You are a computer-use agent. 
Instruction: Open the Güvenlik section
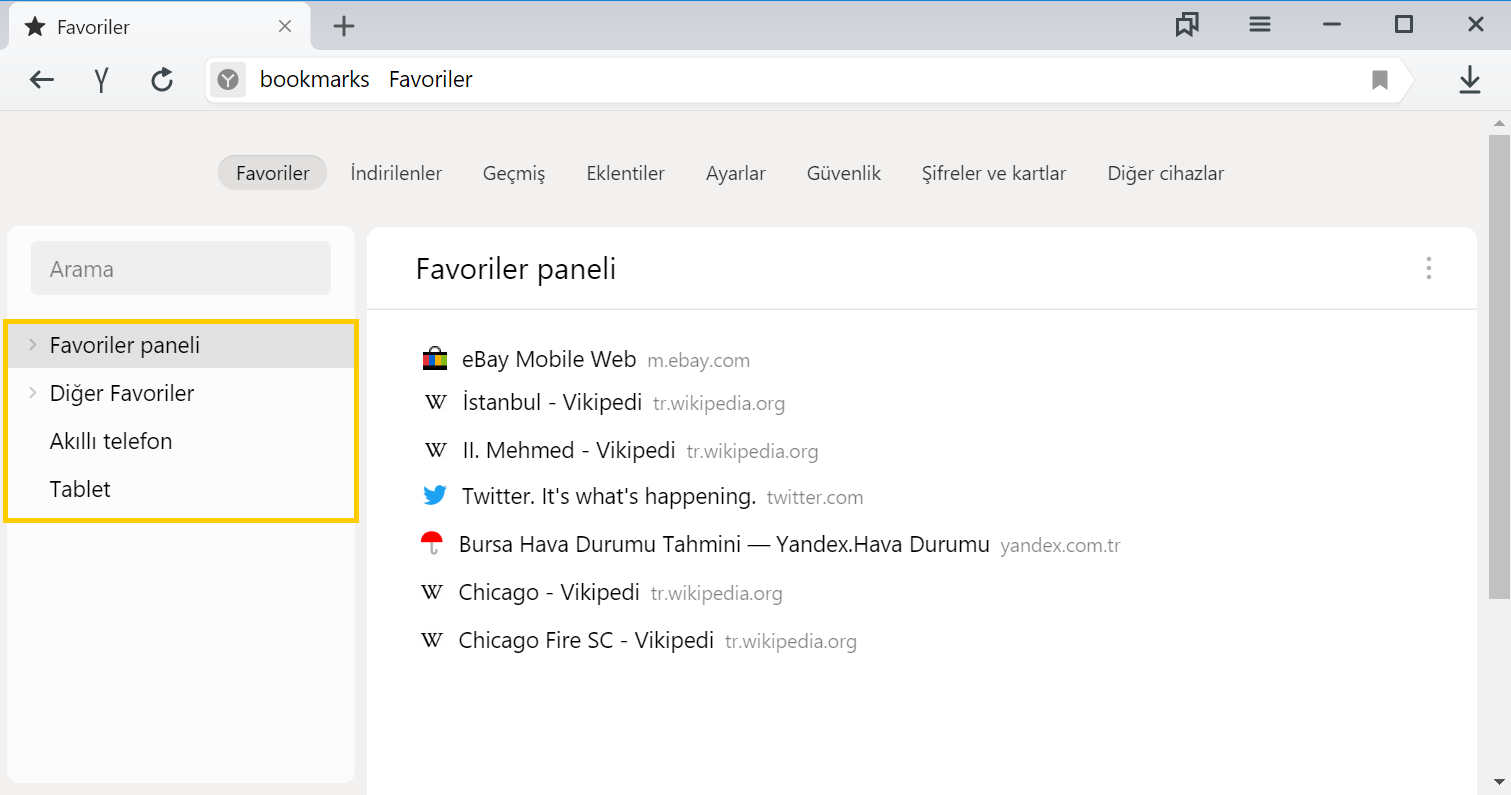pos(844,173)
